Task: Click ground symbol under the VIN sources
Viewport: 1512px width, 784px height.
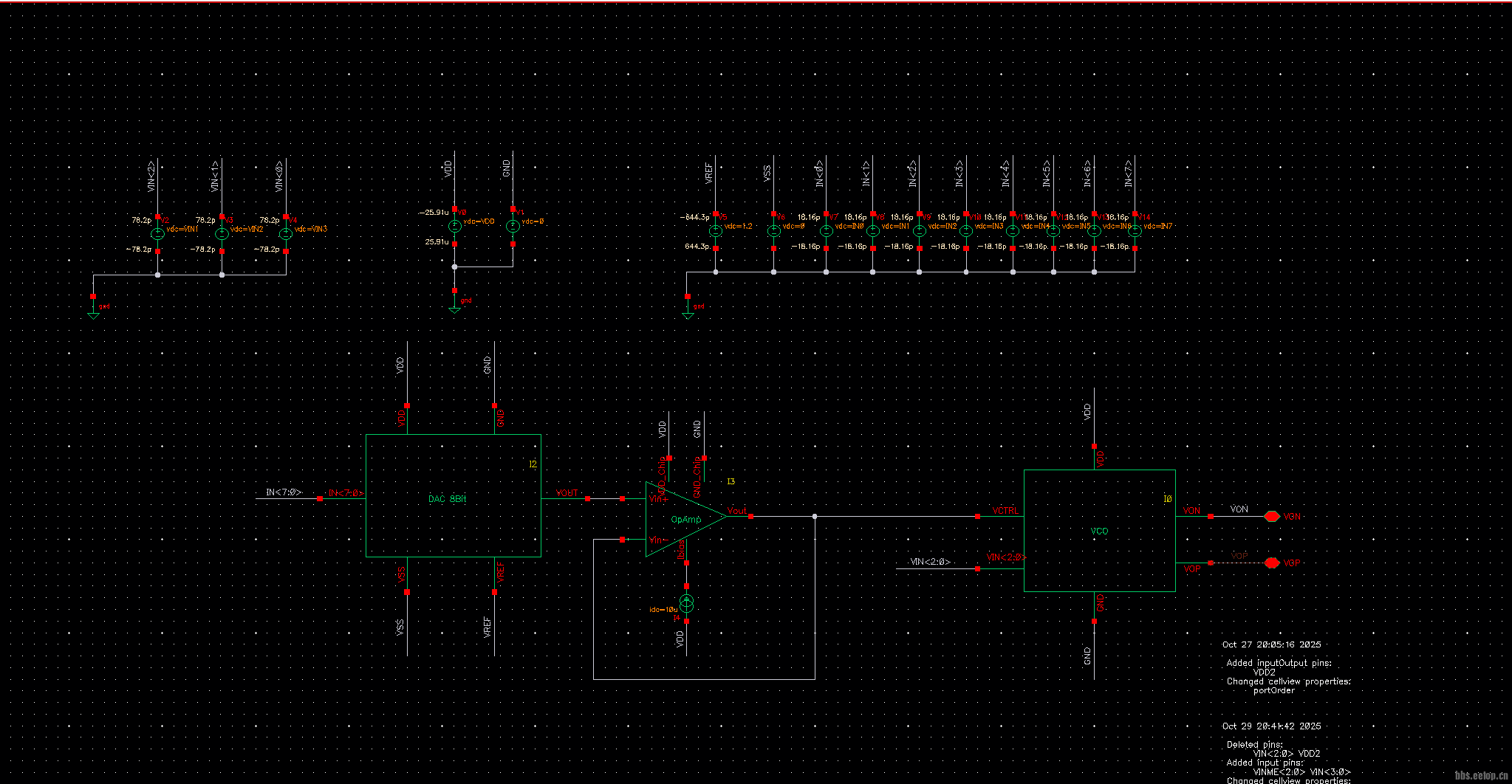Action: [x=94, y=313]
